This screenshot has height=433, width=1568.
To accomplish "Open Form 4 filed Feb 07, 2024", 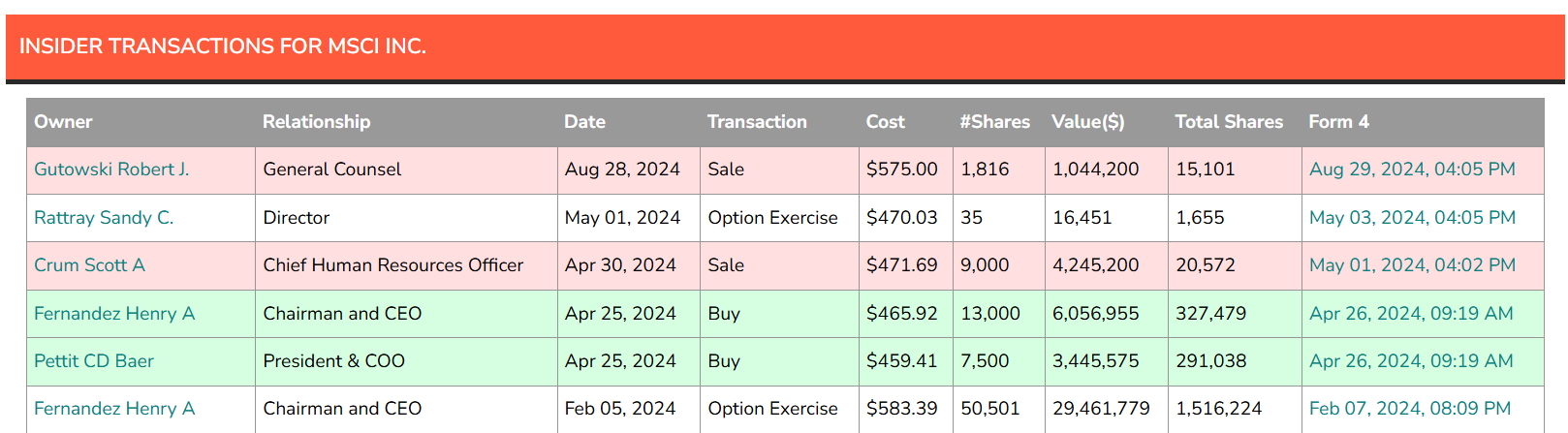I will pyautogui.click(x=1410, y=409).
